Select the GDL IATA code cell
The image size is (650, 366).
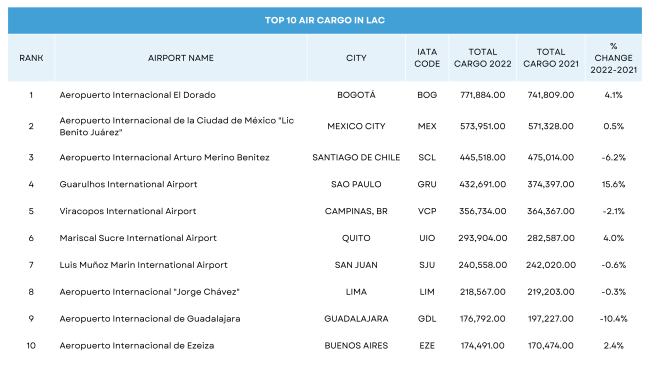[x=427, y=319]
